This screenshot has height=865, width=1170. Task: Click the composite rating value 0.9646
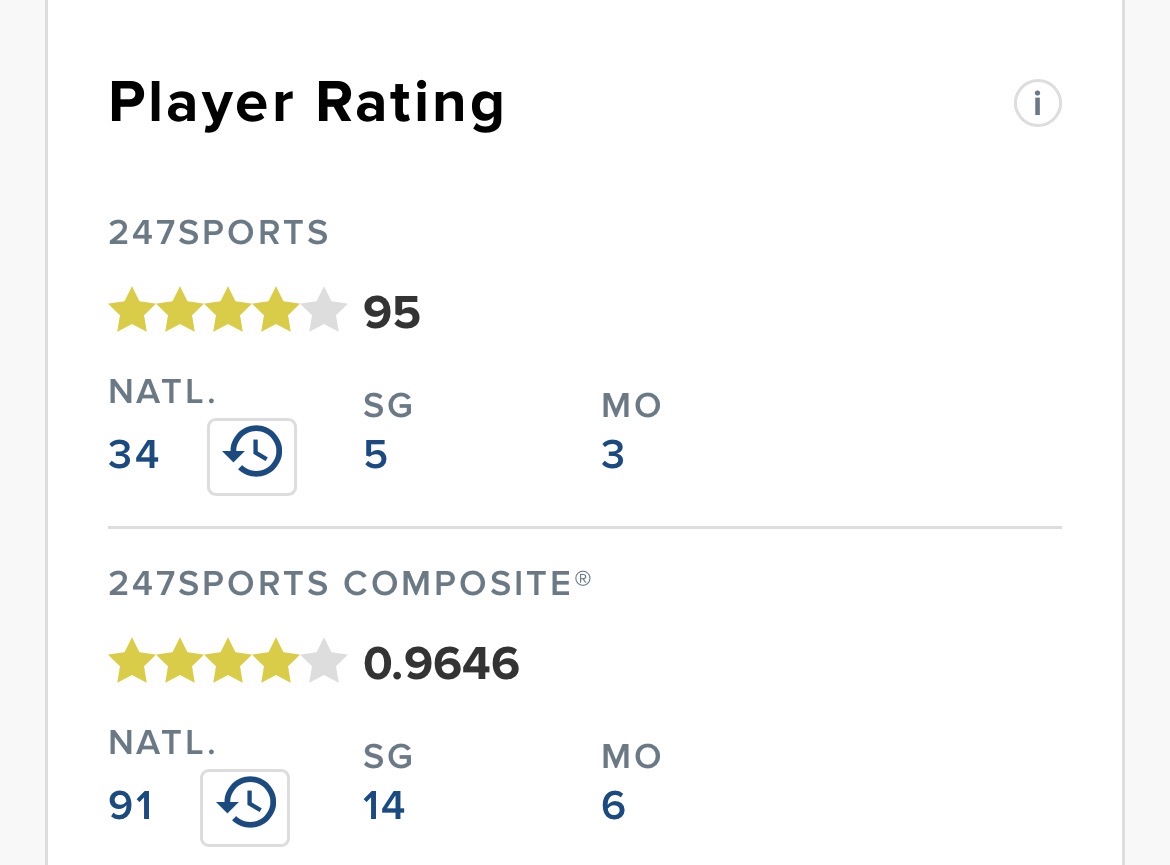click(x=441, y=663)
